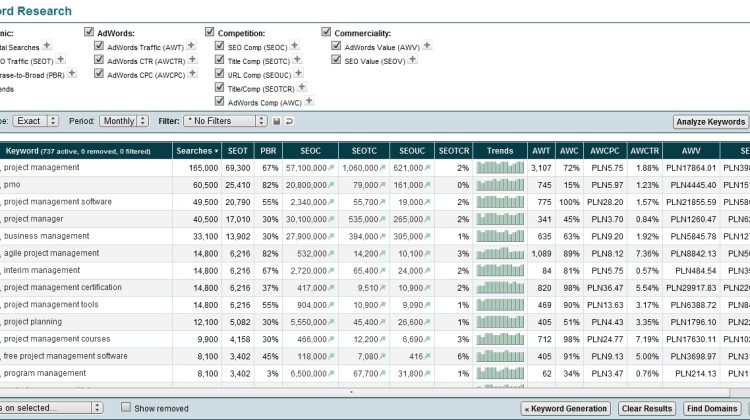Viewport: 750px width, 420px height.
Task: Click the plus icon next to SEO Comp (SEOC)
Action: (x=295, y=45)
